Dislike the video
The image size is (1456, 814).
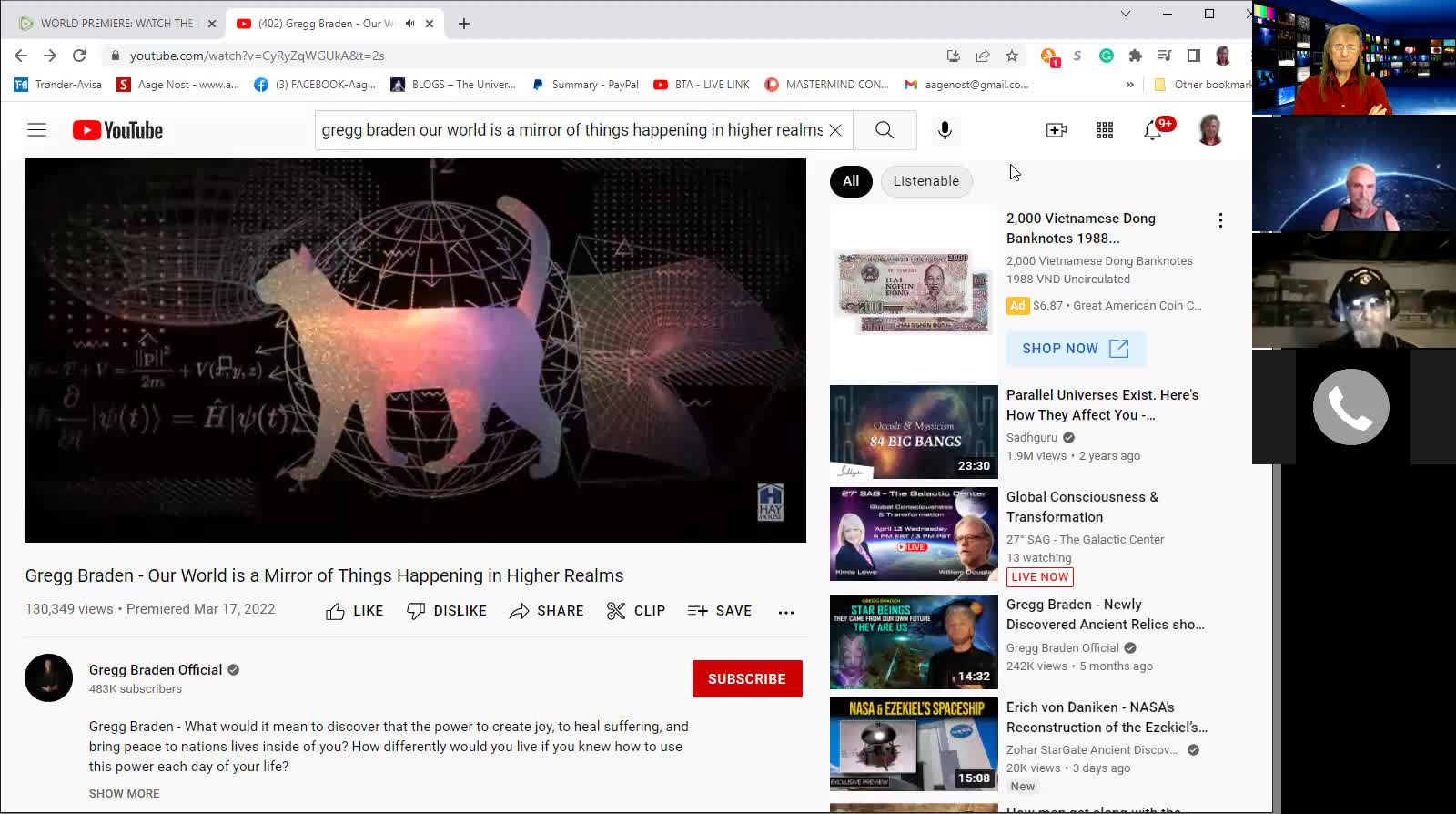coord(446,611)
